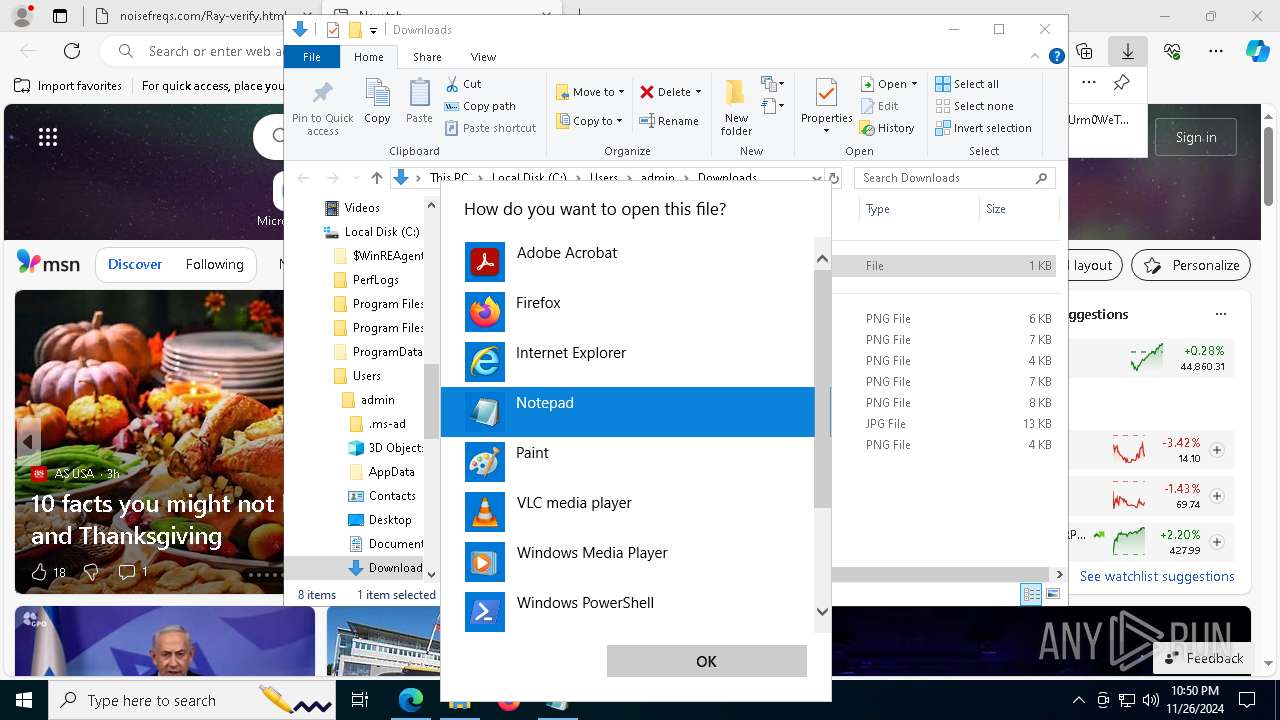Screen dimensions: 1280x720
Task: Select Videos in the navigation tree
Action: 362,208
